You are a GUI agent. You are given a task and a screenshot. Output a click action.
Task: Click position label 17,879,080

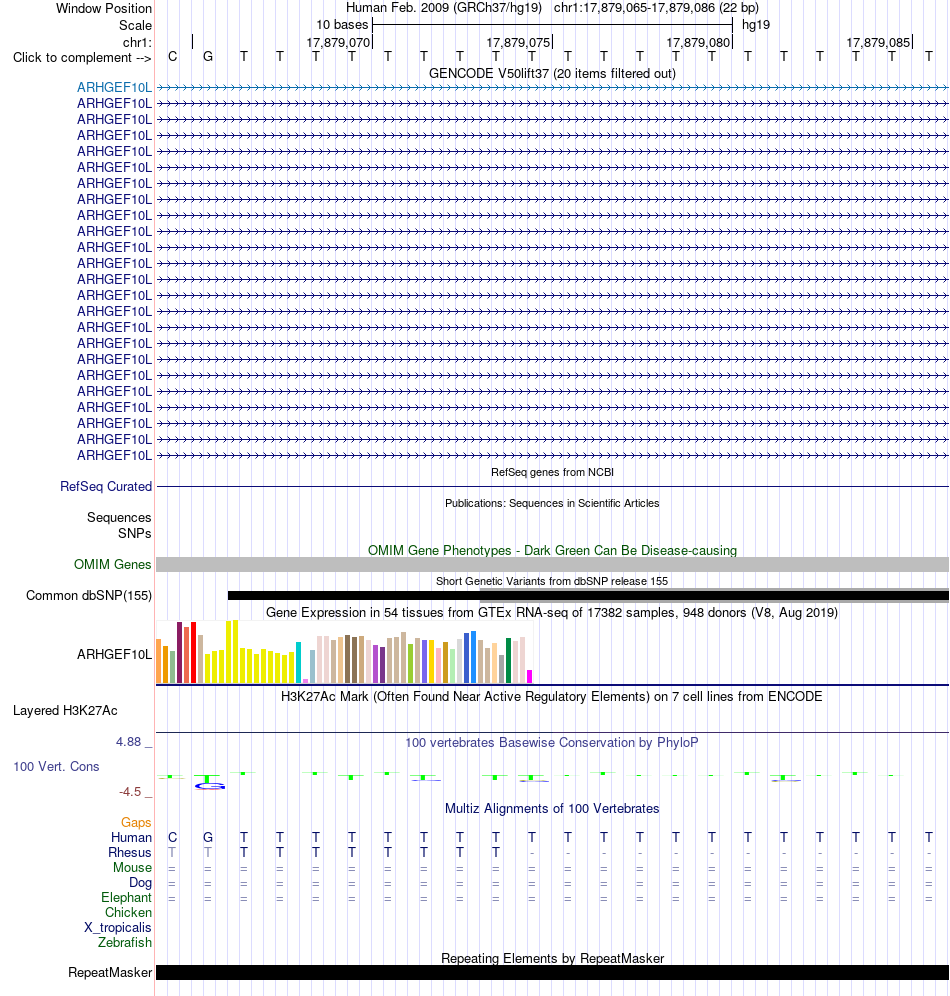click(698, 43)
